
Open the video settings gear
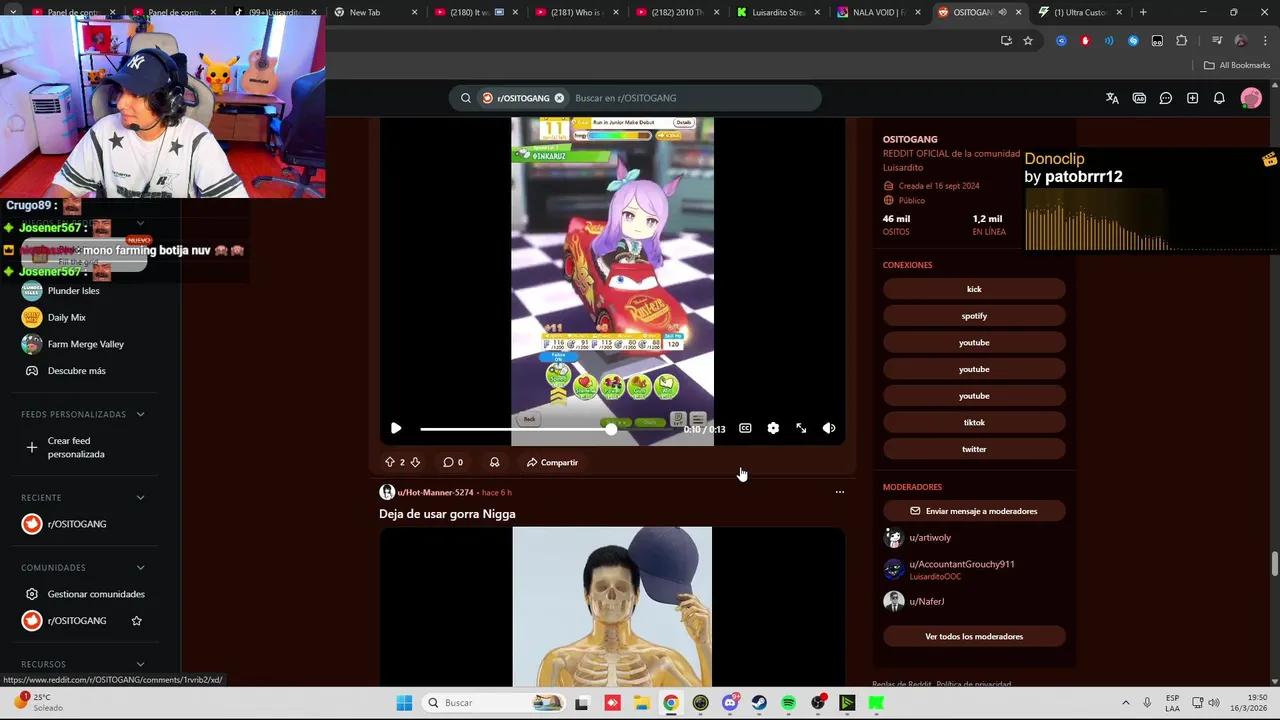(773, 428)
